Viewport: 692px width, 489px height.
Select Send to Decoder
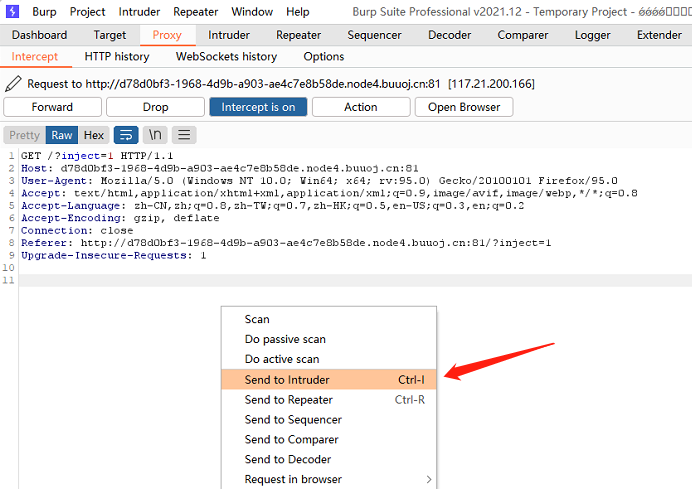[329, 459]
